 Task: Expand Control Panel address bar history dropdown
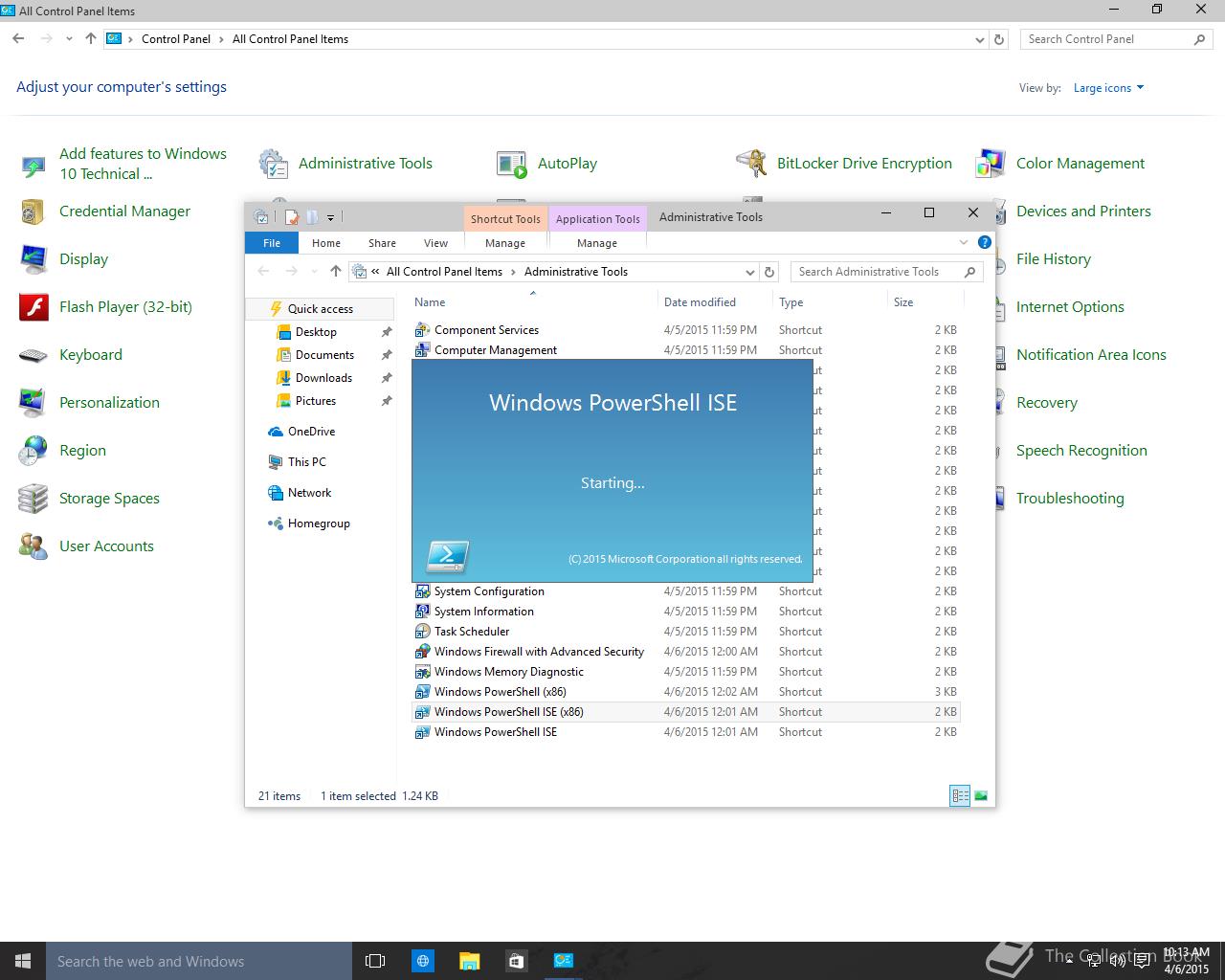click(979, 40)
